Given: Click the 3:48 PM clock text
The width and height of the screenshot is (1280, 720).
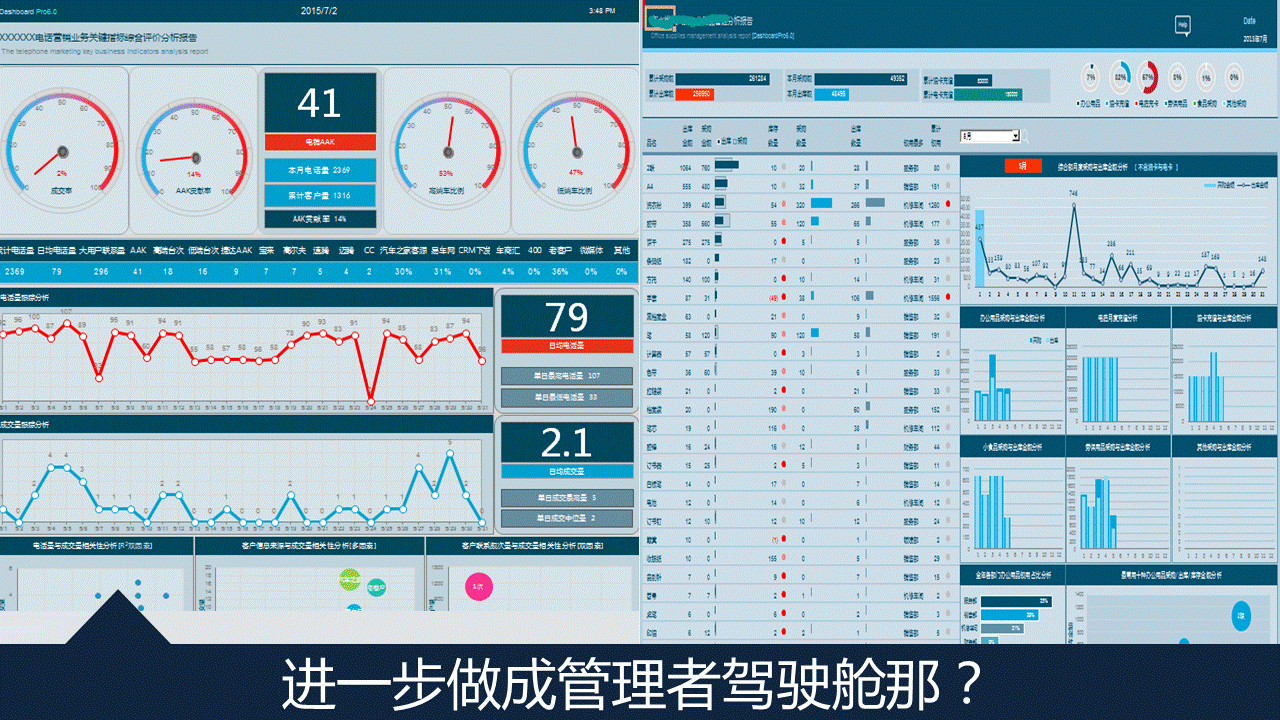Looking at the screenshot, I should [603, 11].
